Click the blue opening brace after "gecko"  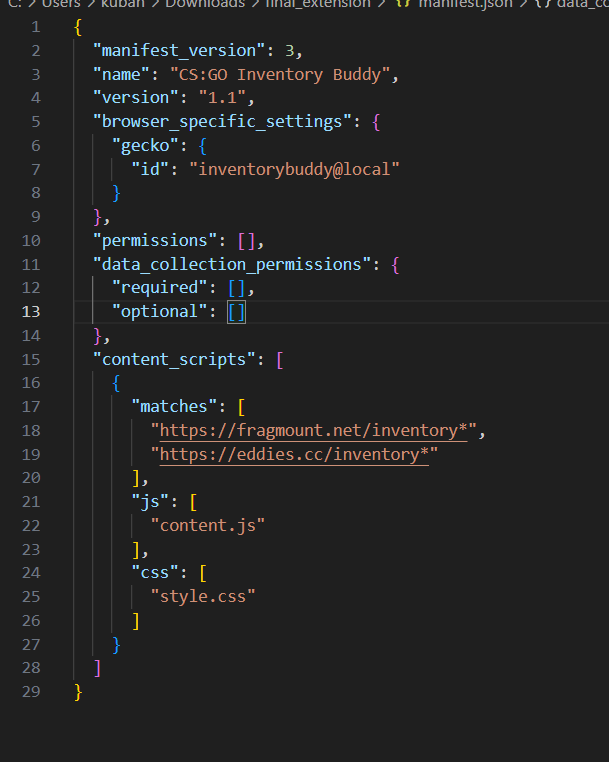(203, 146)
